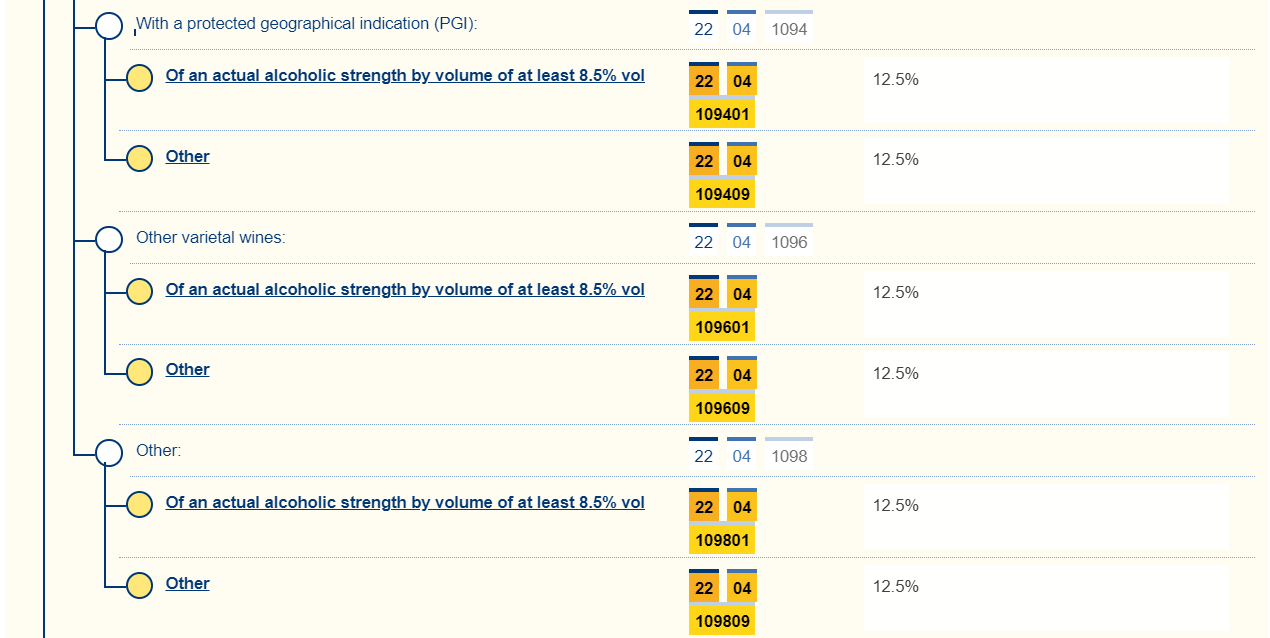Toggle the white circle beside code 1098 heading

point(109,452)
